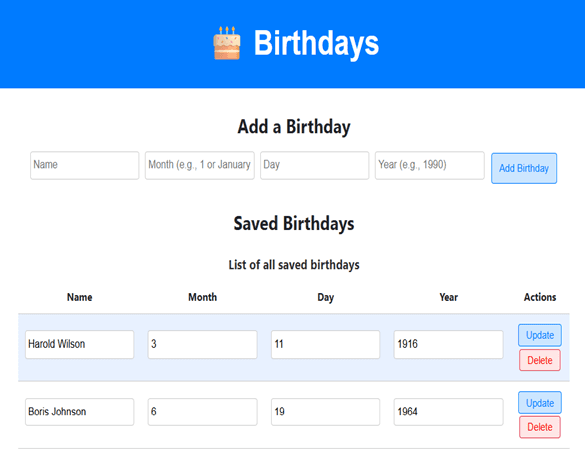This screenshot has height=460, width=585.
Task: Click Boris Johnson's day field showing 19
Action: [325, 412]
